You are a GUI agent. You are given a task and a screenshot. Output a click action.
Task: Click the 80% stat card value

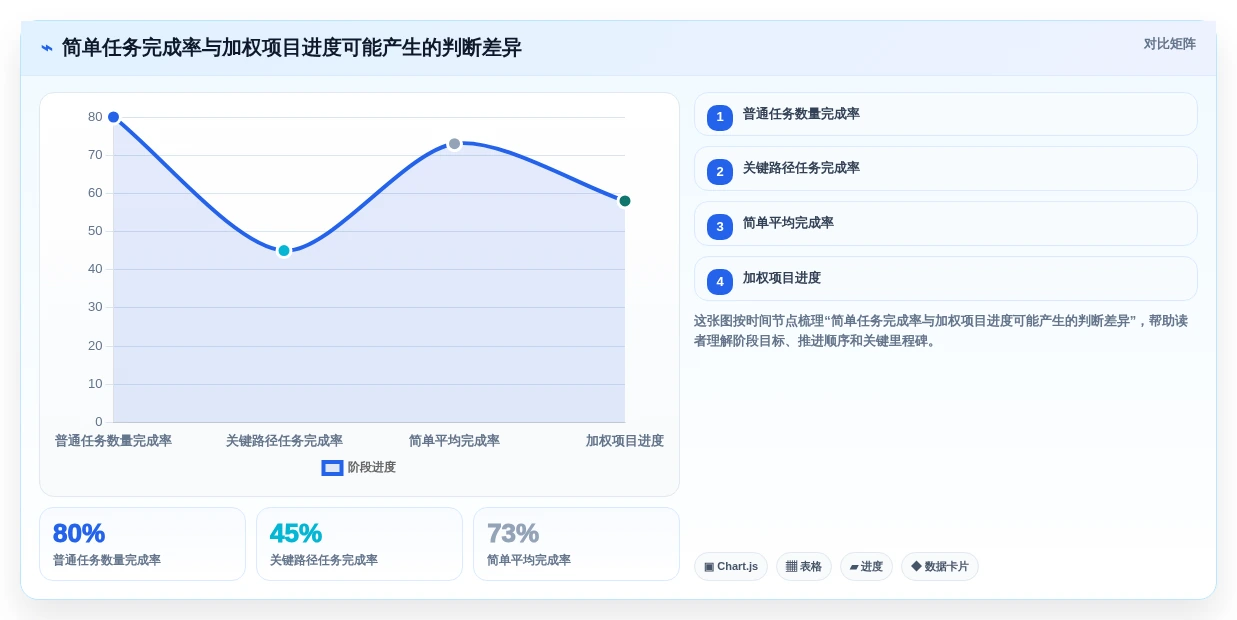(79, 533)
